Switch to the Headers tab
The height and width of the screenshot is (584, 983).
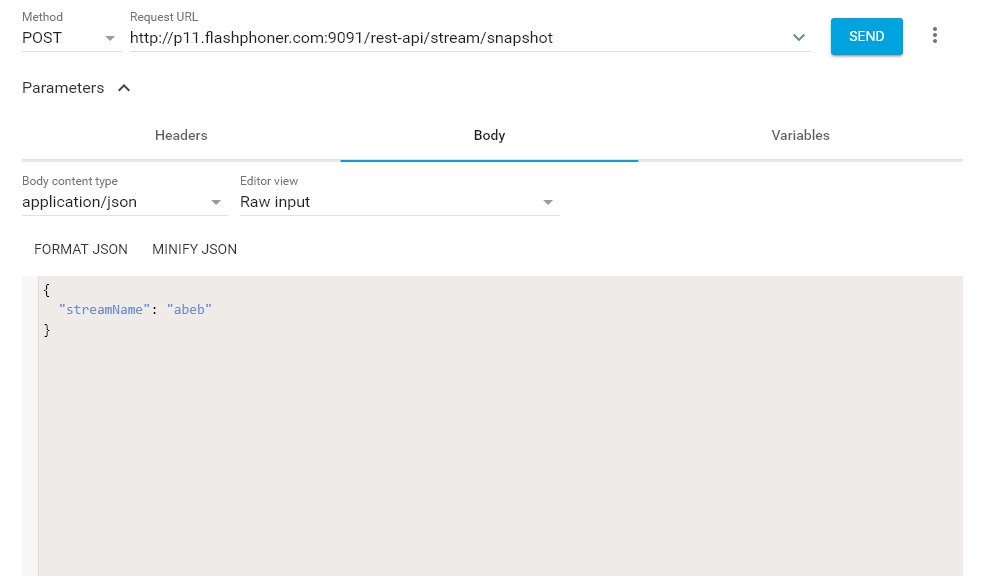(181, 136)
